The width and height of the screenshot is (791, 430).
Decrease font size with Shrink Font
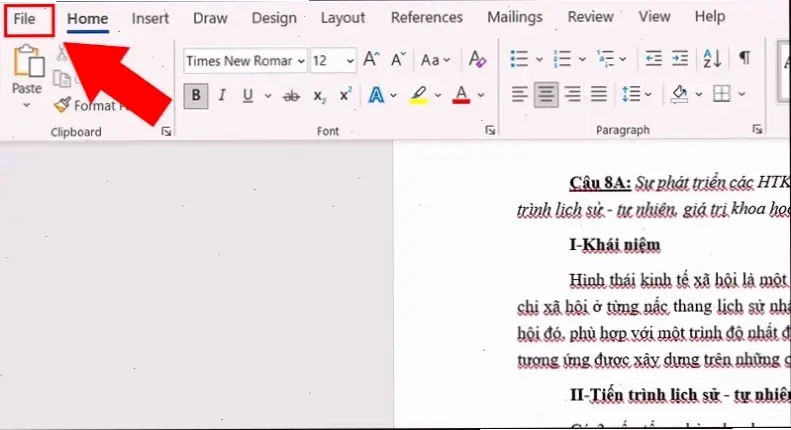point(398,60)
